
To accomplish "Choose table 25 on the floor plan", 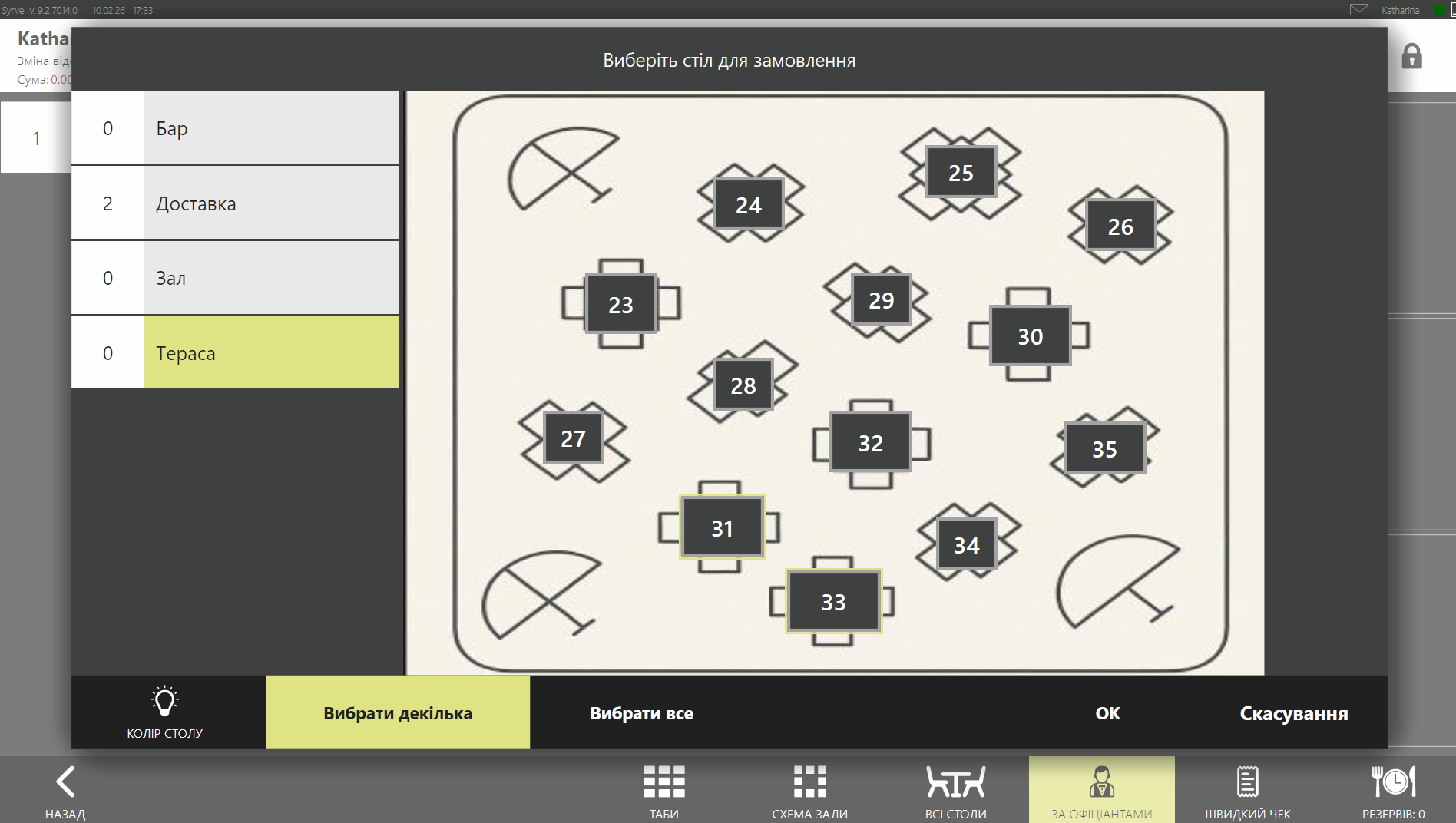I will pos(961,173).
